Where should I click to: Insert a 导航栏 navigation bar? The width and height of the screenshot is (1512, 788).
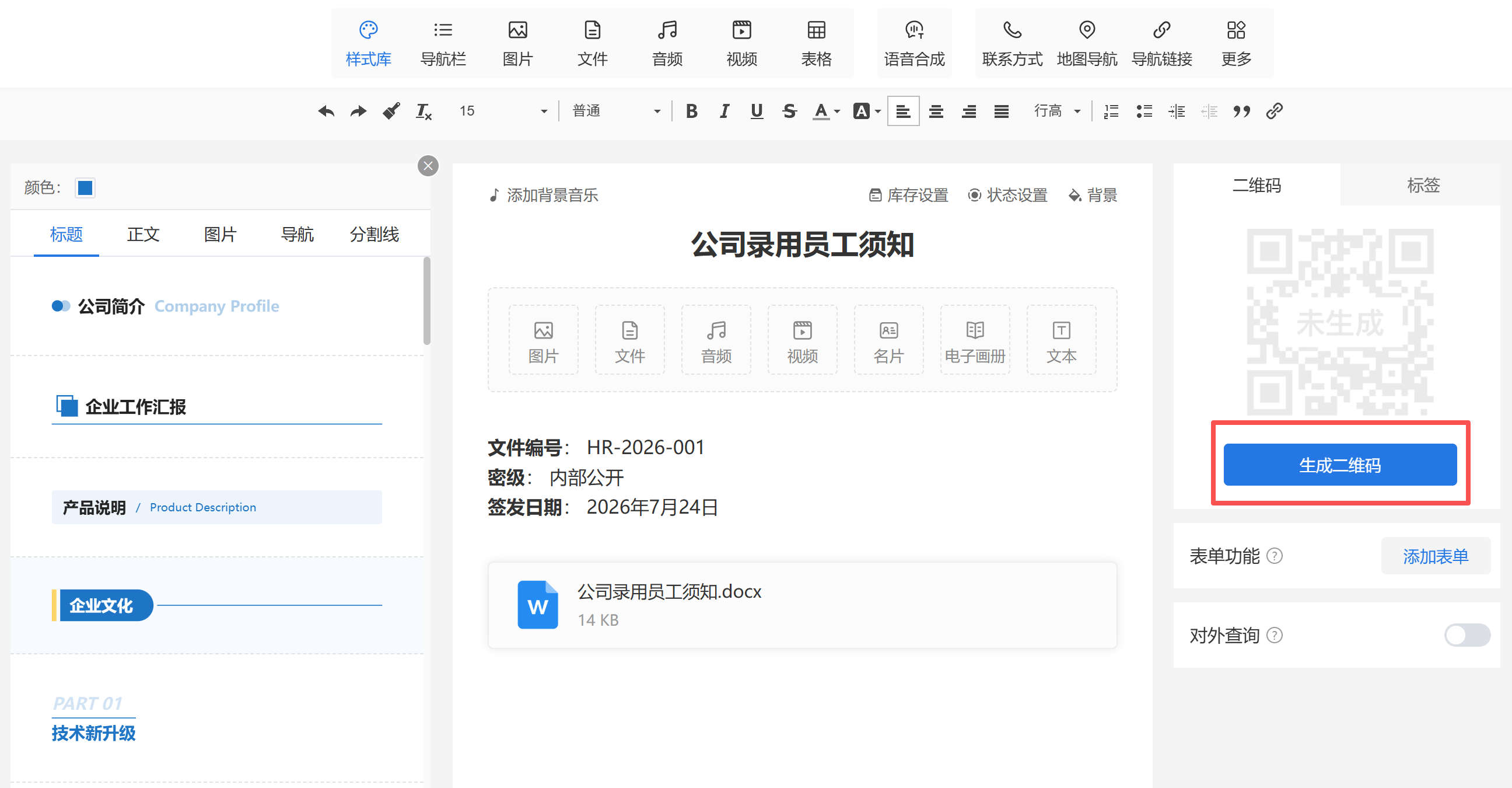(x=443, y=44)
